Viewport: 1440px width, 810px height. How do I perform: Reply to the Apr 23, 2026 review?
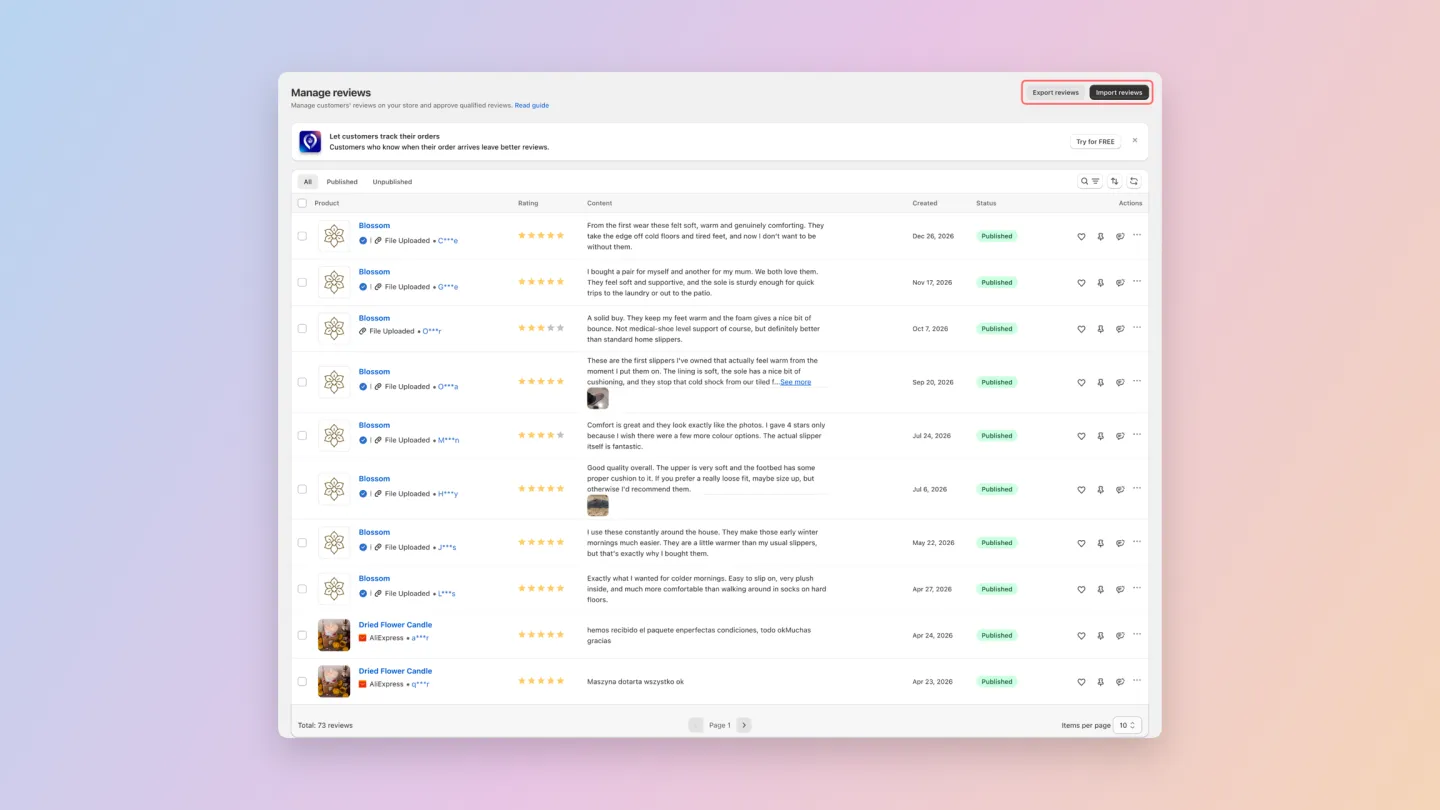1120,682
